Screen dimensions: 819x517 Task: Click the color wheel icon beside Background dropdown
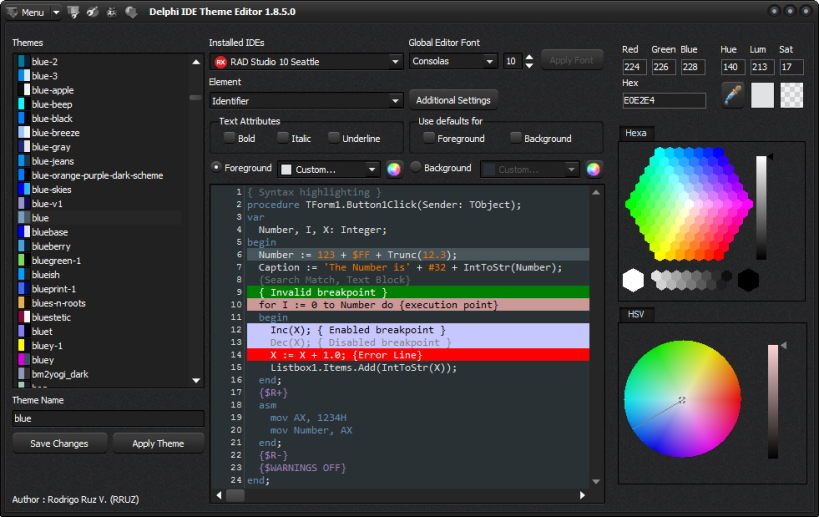click(x=593, y=169)
